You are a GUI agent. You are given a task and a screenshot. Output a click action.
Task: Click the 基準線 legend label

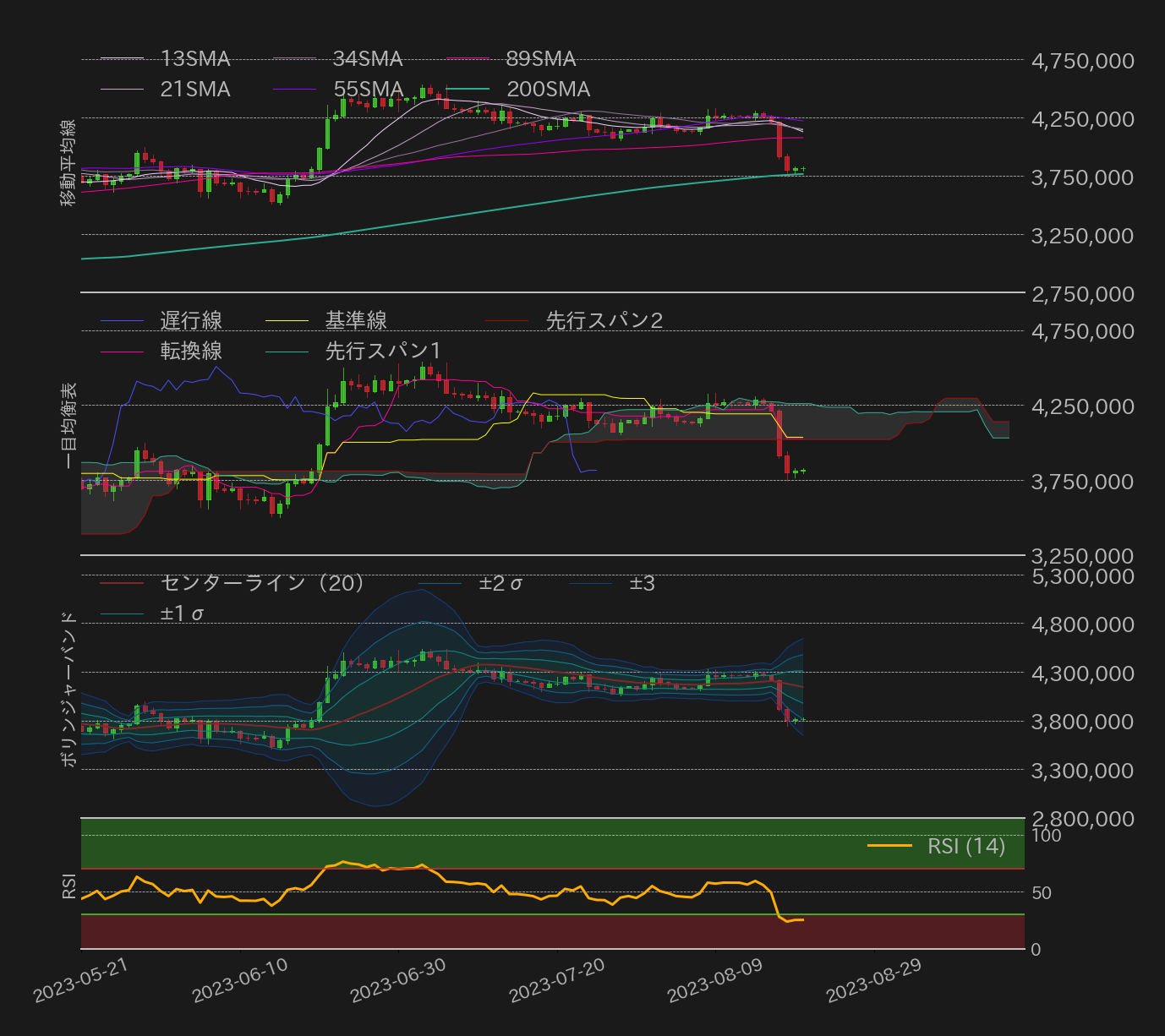tap(356, 320)
